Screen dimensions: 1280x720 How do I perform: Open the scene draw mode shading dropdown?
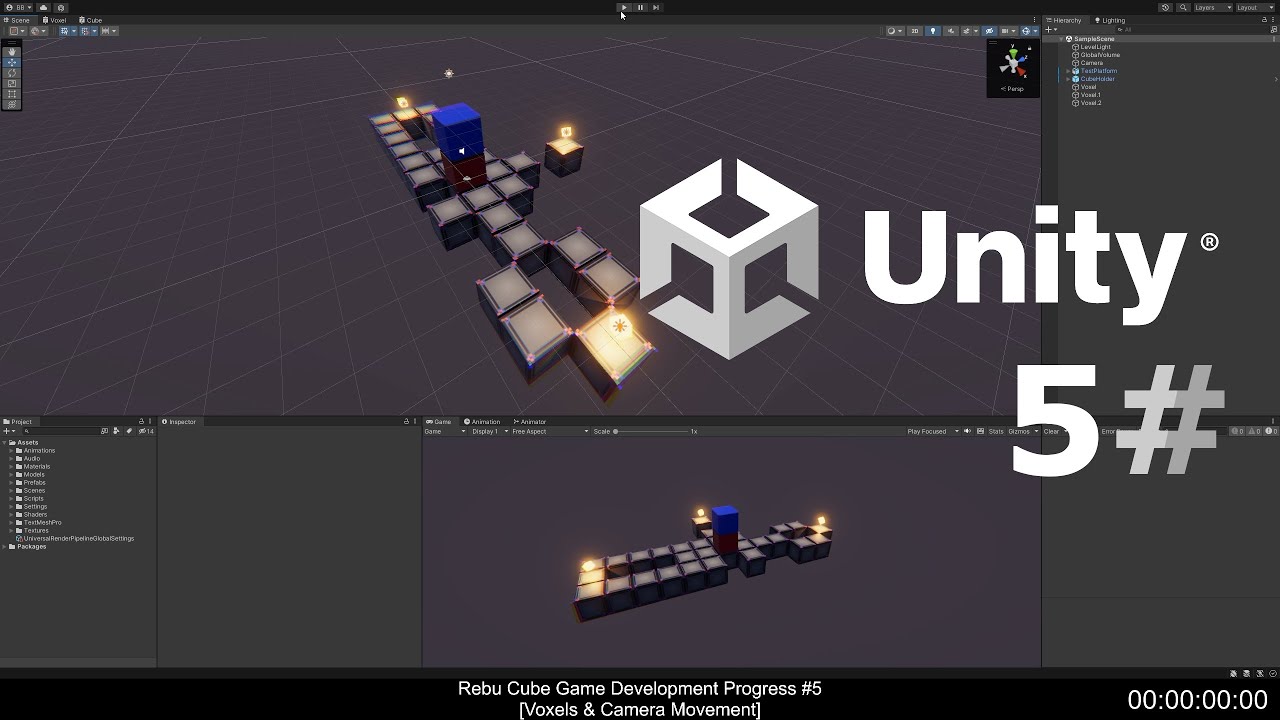[x=894, y=31]
